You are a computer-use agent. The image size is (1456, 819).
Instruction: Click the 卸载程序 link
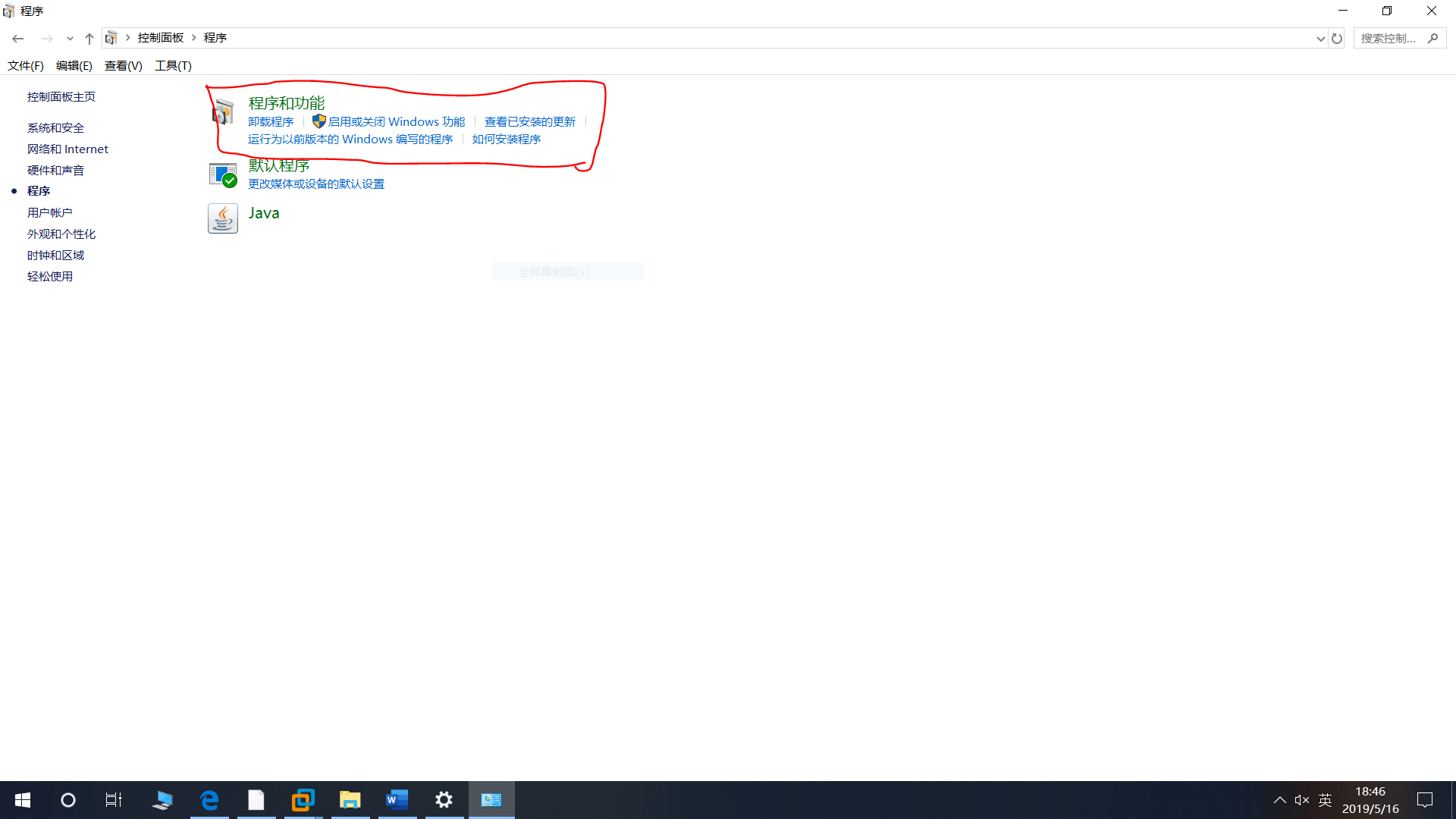point(271,122)
